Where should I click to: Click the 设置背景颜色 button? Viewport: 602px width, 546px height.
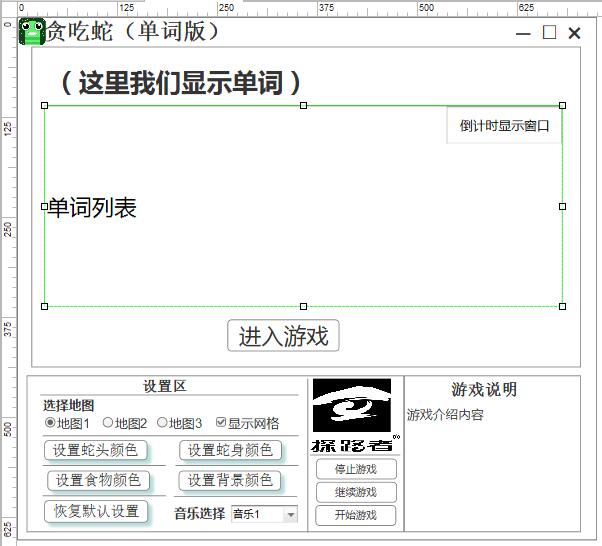click(x=230, y=480)
